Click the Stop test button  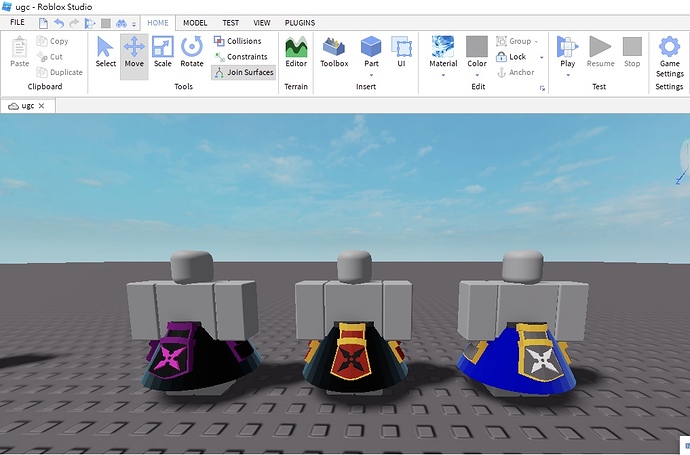click(x=632, y=52)
